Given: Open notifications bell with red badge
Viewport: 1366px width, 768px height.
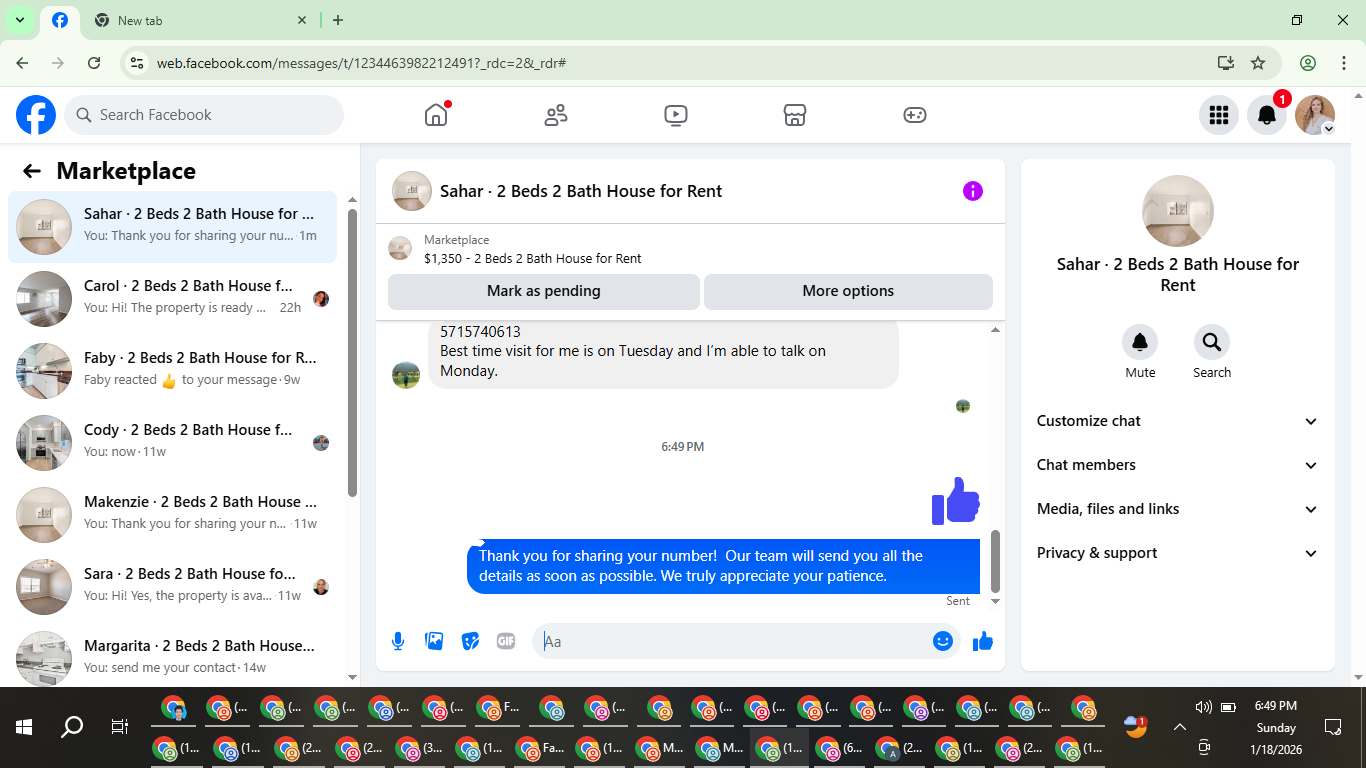Looking at the screenshot, I should coord(1267,115).
